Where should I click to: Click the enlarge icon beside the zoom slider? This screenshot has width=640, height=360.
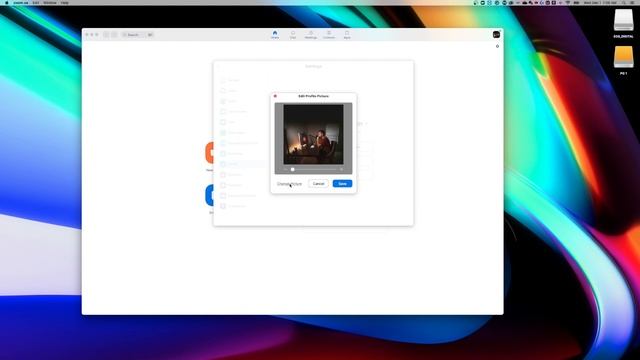pyautogui.click(x=342, y=169)
